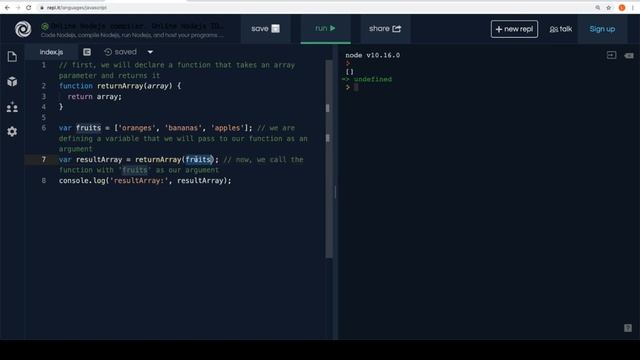Click the console input prompt
The image size is (640, 360).
pyautogui.click(x=356, y=87)
